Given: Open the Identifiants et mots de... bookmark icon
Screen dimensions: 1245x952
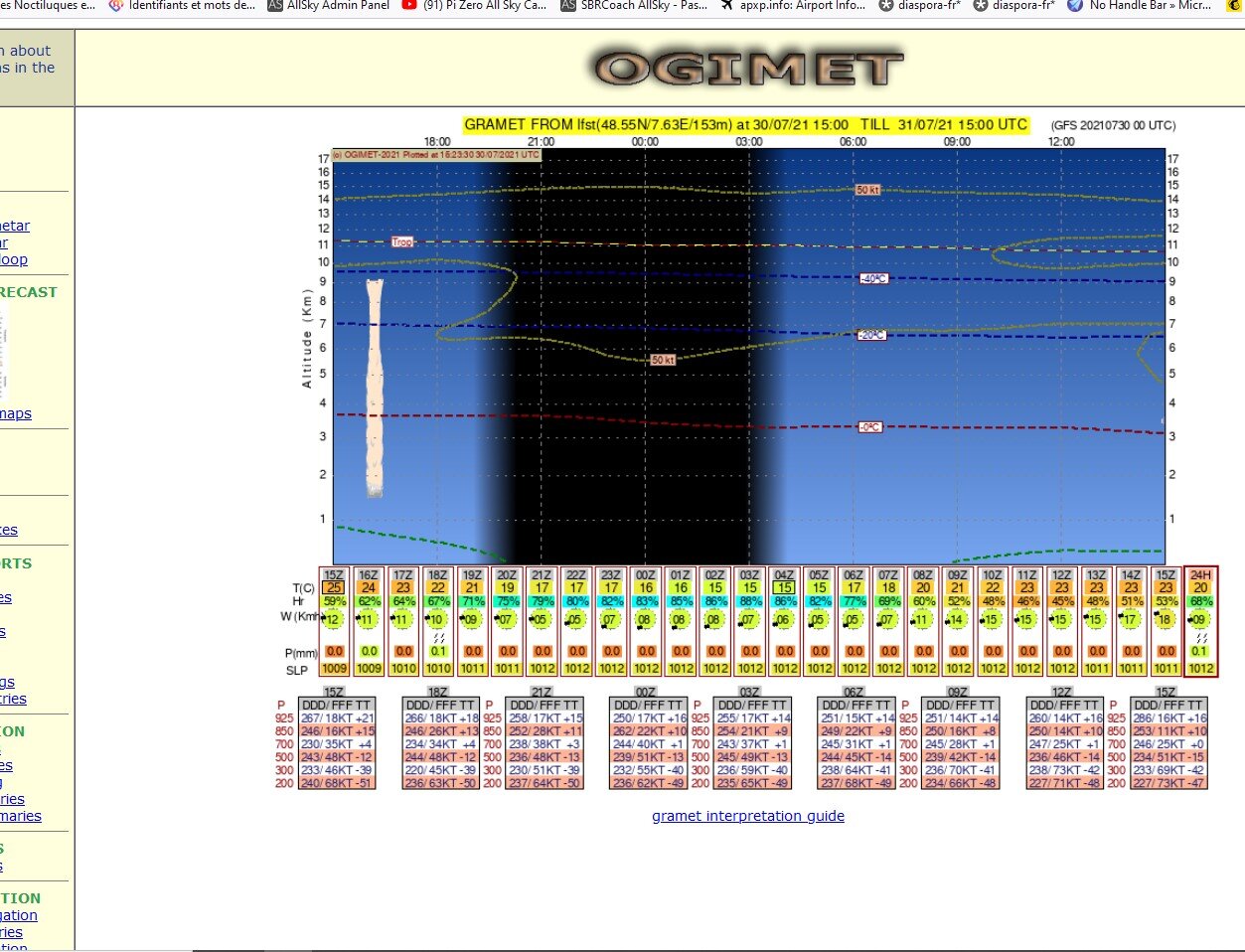Looking at the screenshot, I should click(x=116, y=5).
